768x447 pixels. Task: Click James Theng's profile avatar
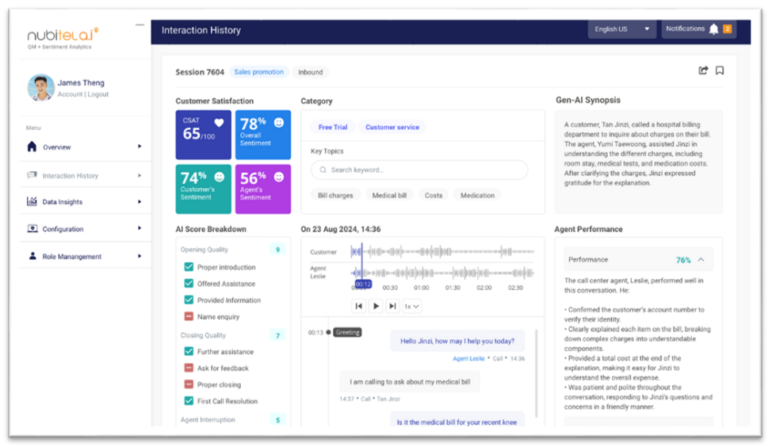(x=41, y=88)
